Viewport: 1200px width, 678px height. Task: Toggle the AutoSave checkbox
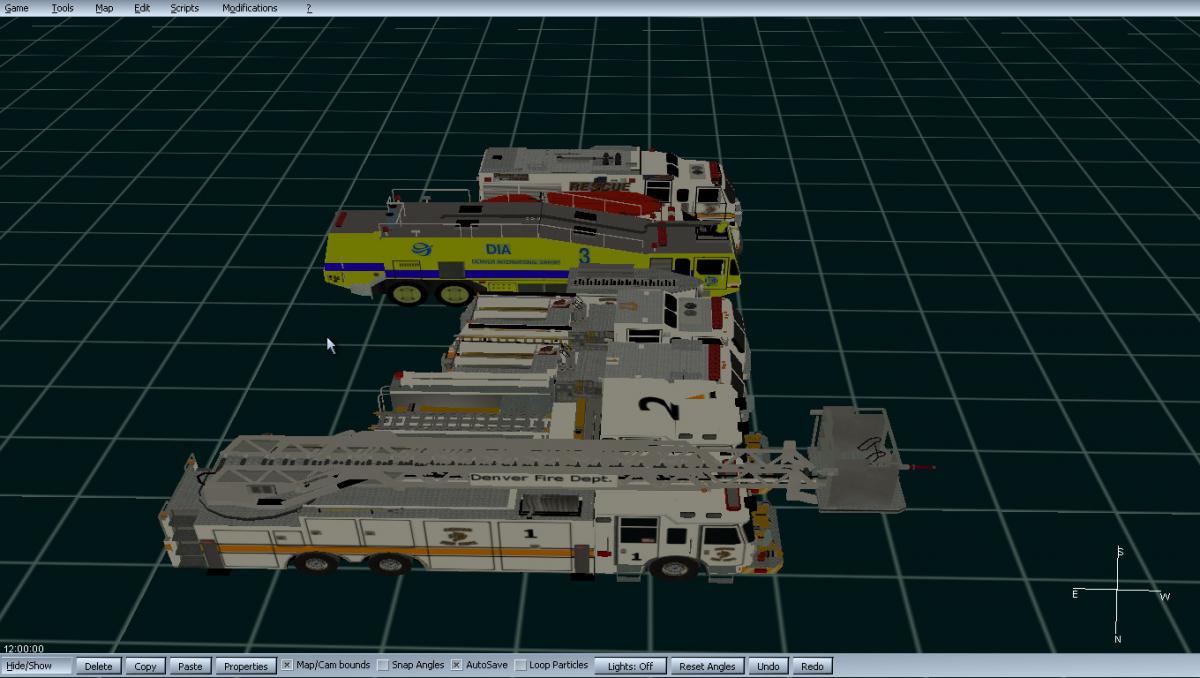(x=457, y=665)
